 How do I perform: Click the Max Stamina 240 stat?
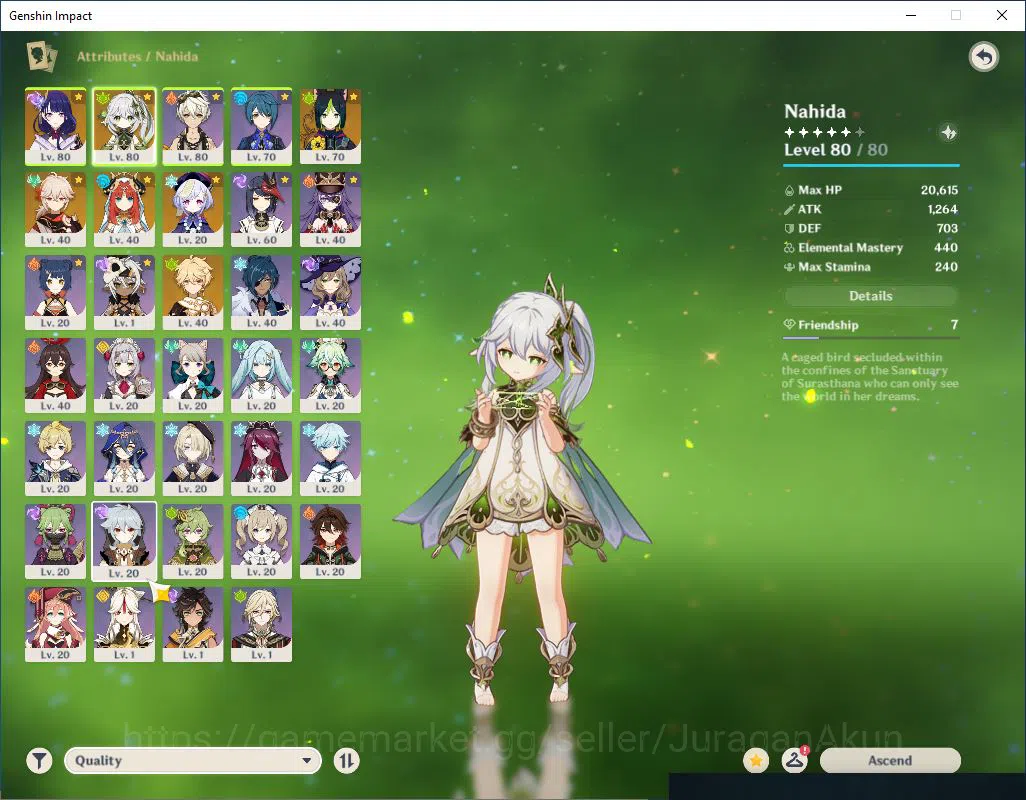[871, 267]
